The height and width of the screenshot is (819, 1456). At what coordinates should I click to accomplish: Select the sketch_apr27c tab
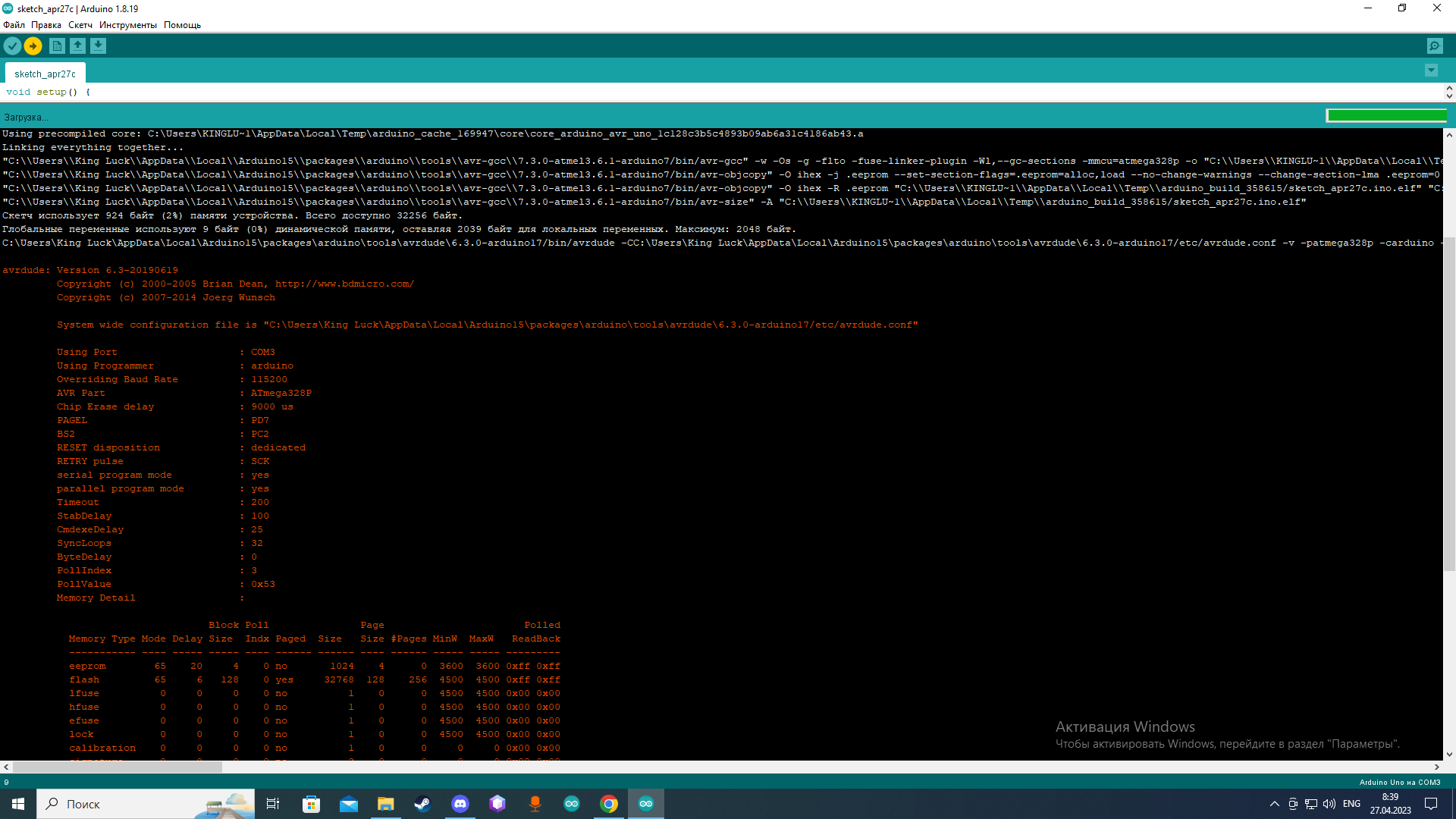45,74
